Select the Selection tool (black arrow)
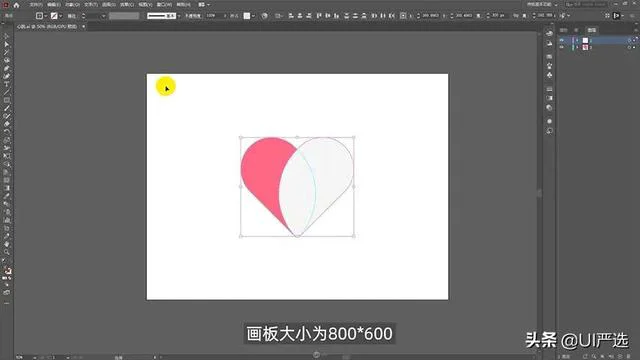Screen dimensions: 640x360 (x=7, y=37)
